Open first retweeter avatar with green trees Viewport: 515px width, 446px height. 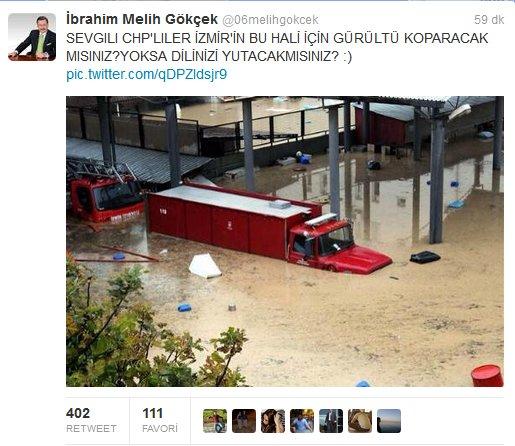215,421
